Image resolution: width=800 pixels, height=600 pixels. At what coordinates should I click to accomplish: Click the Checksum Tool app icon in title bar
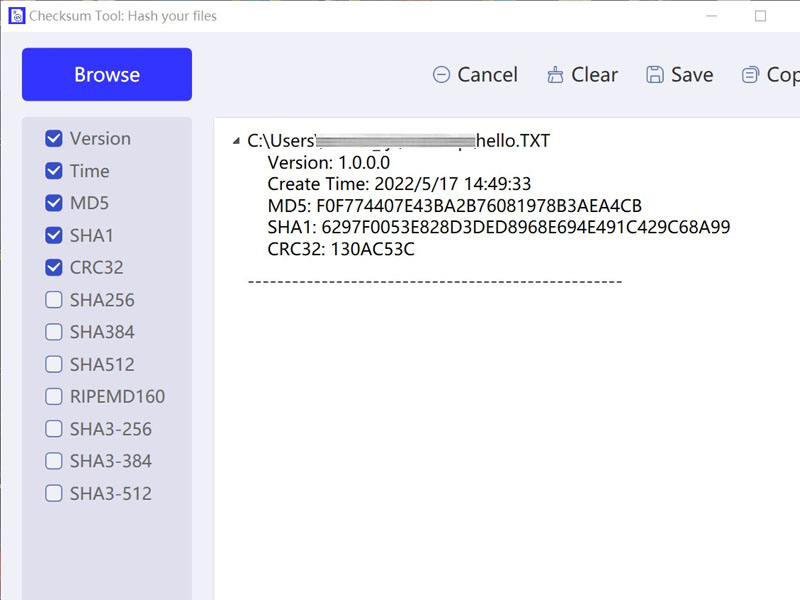16,16
